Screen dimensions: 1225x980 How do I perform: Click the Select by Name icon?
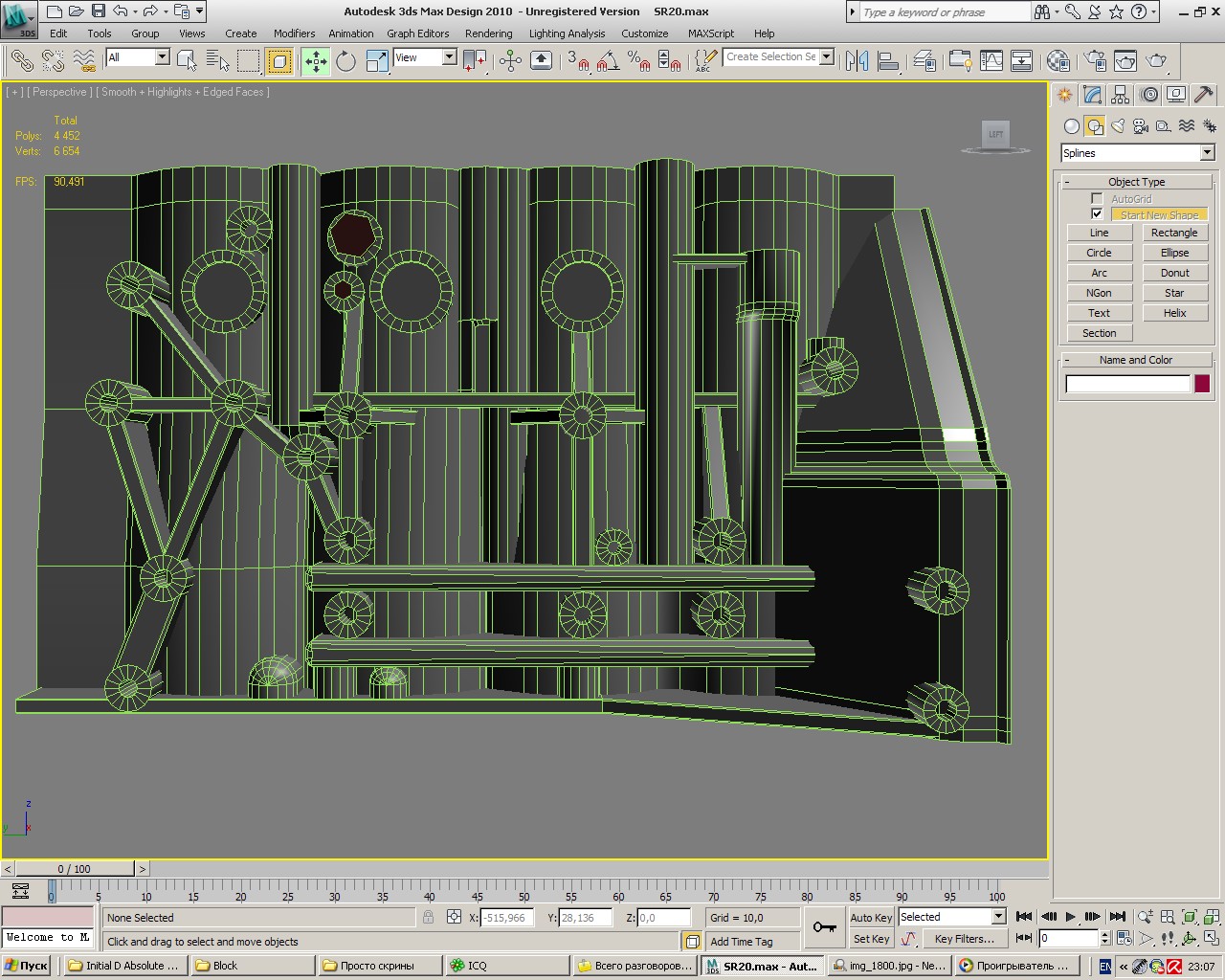[218, 61]
